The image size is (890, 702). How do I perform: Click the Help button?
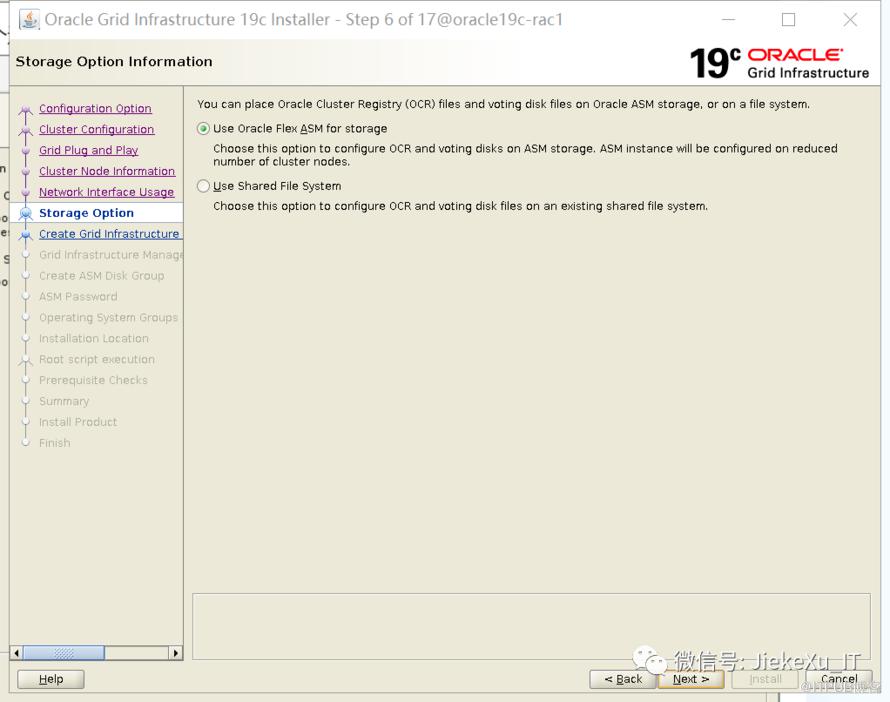pos(51,679)
